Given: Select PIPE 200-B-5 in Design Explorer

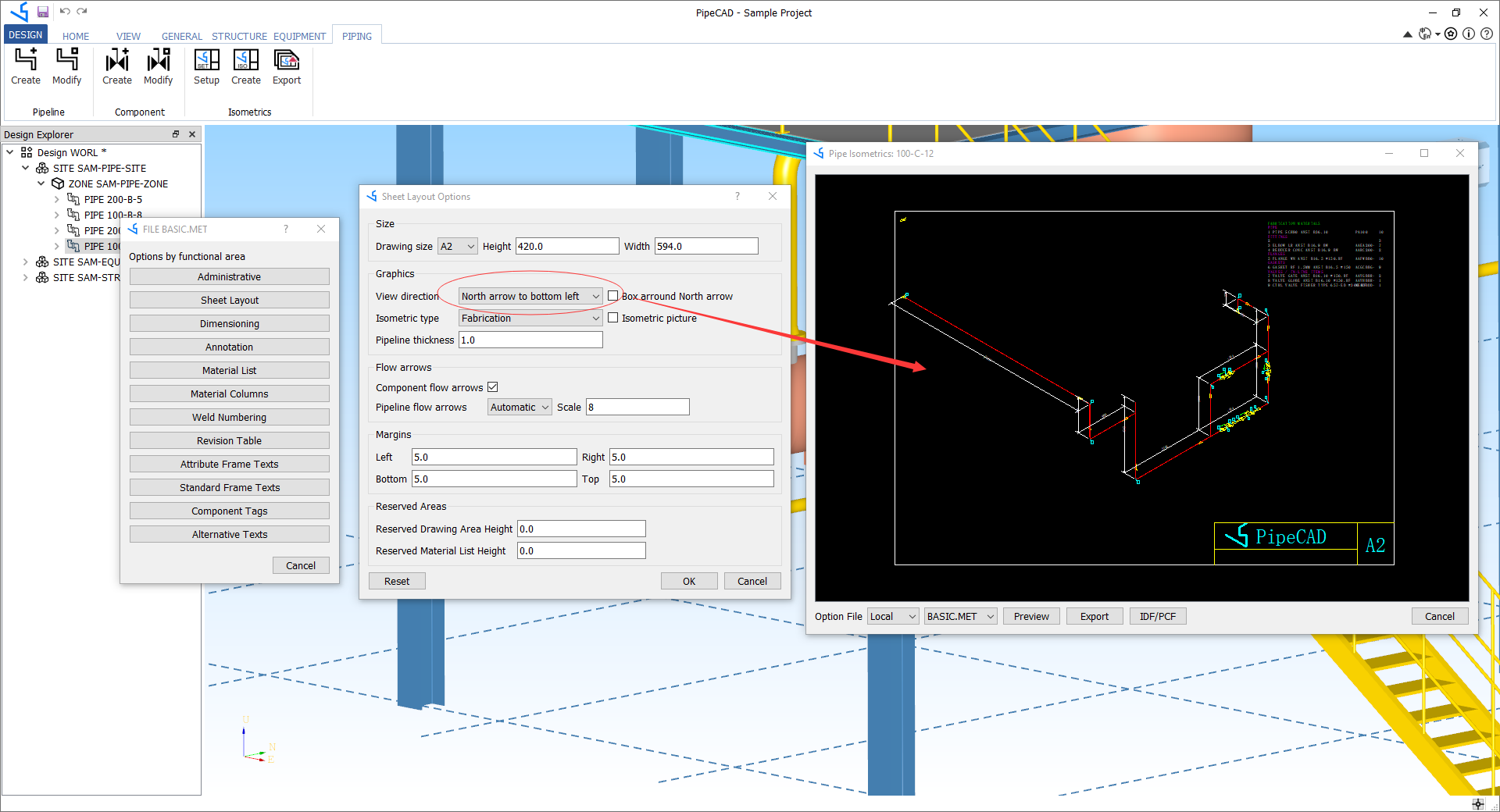Looking at the screenshot, I should pos(112,200).
